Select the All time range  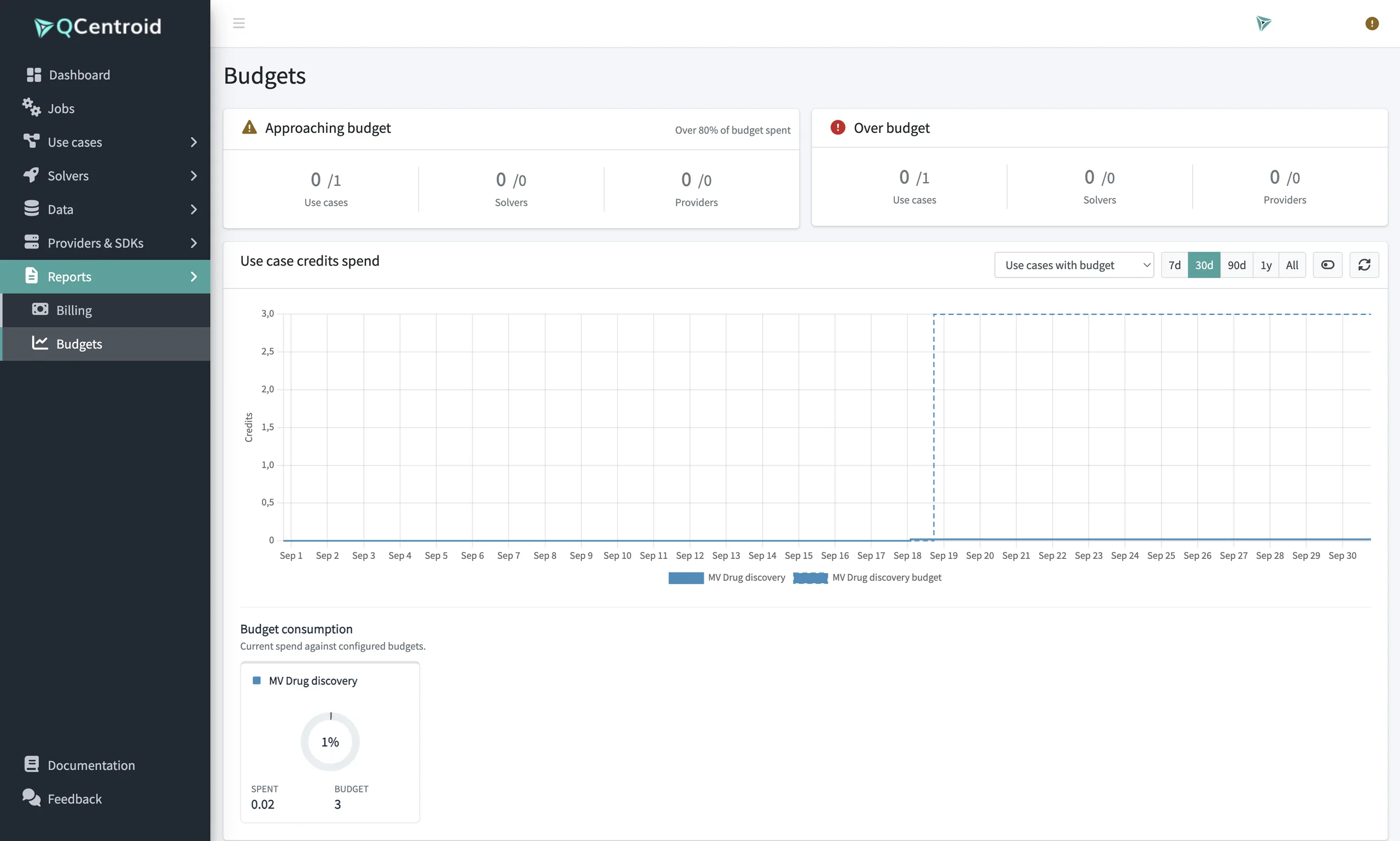(1292, 265)
